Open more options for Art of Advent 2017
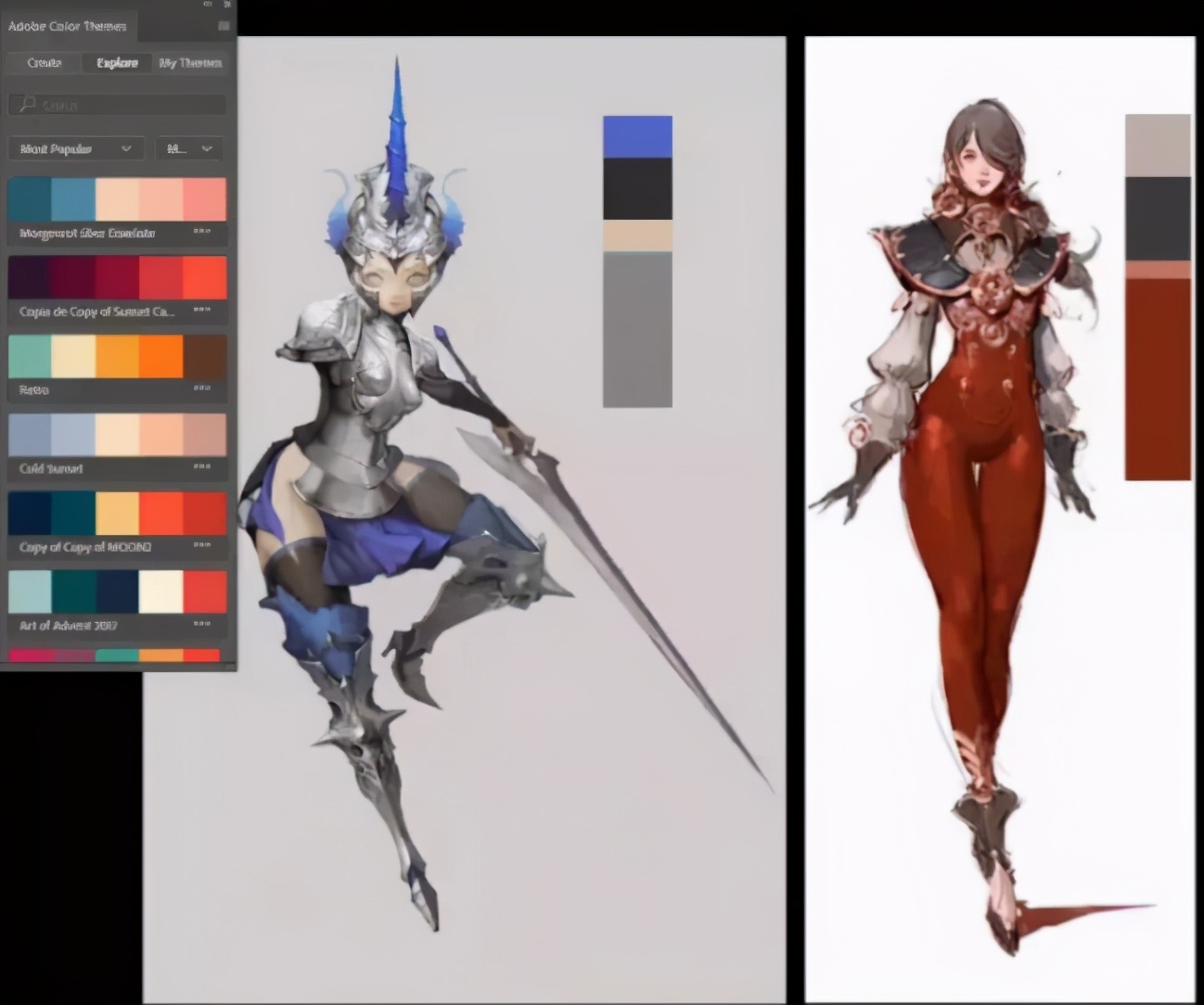This screenshot has width=1204, height=1005. (x=201, y=624)
